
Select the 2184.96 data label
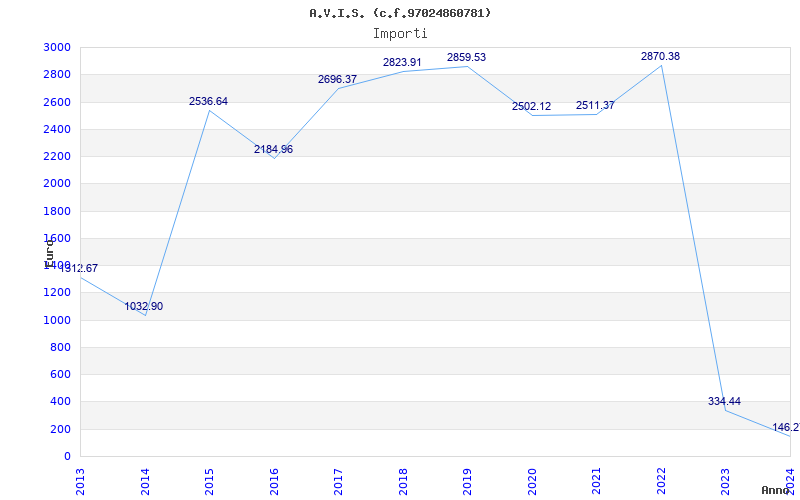[273, 149]
